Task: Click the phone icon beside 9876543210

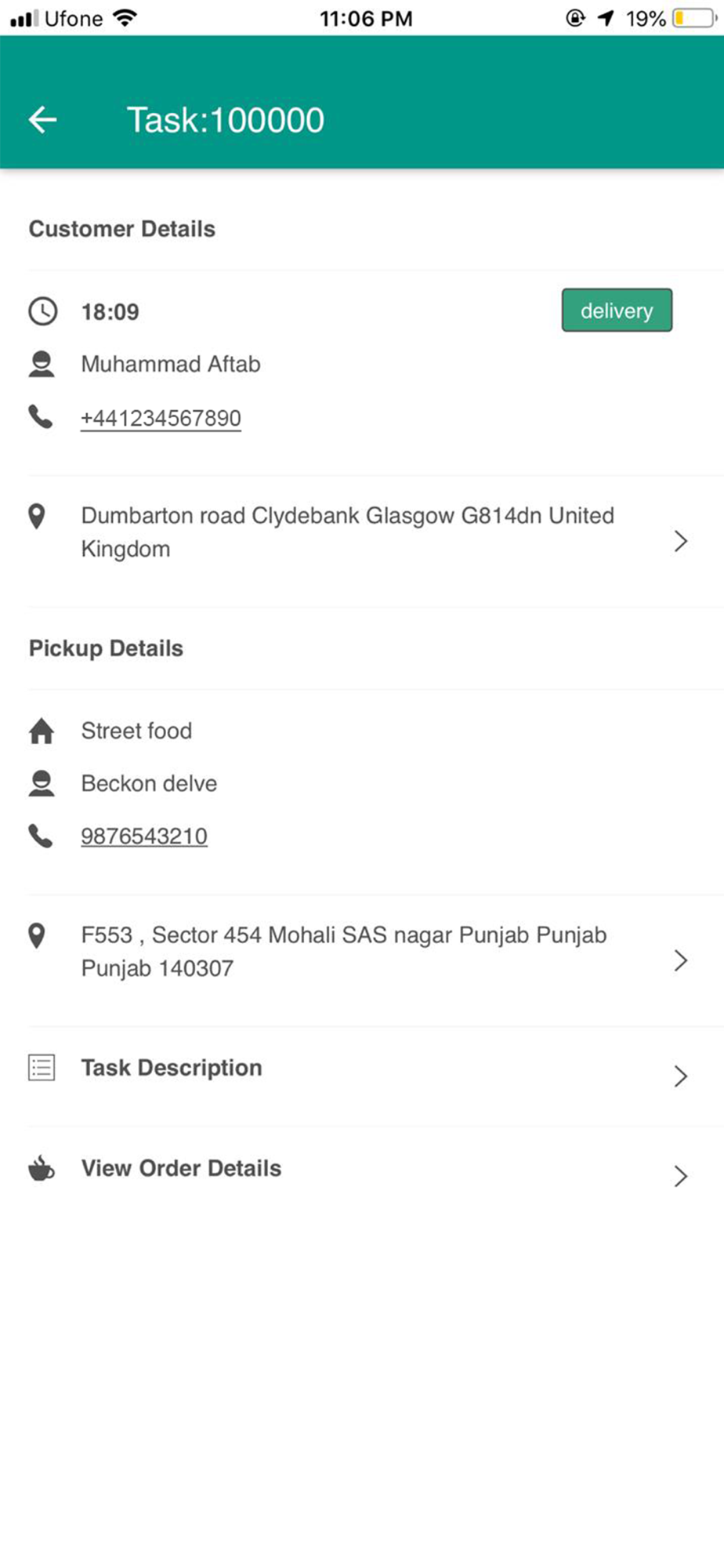Action: point(41,836)
